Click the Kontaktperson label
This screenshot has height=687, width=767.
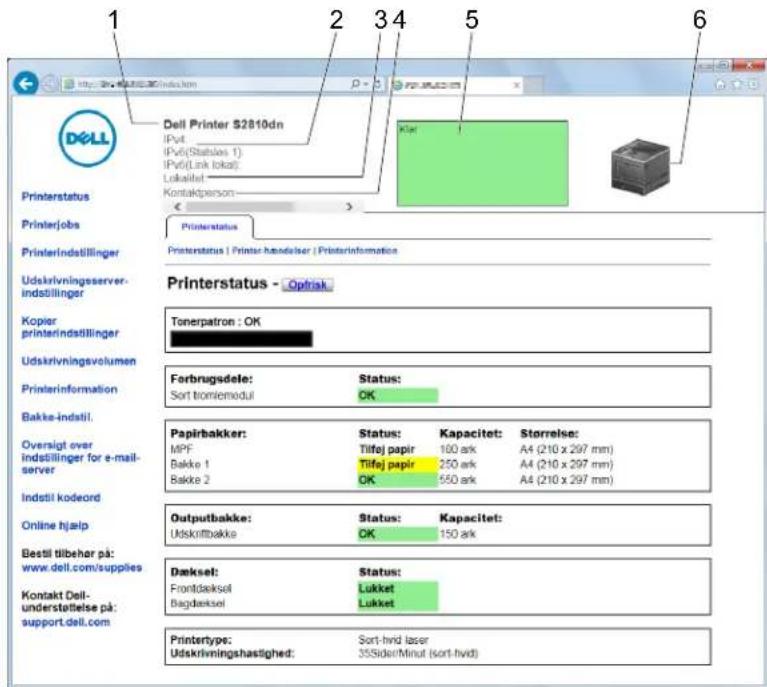[199, 193]
